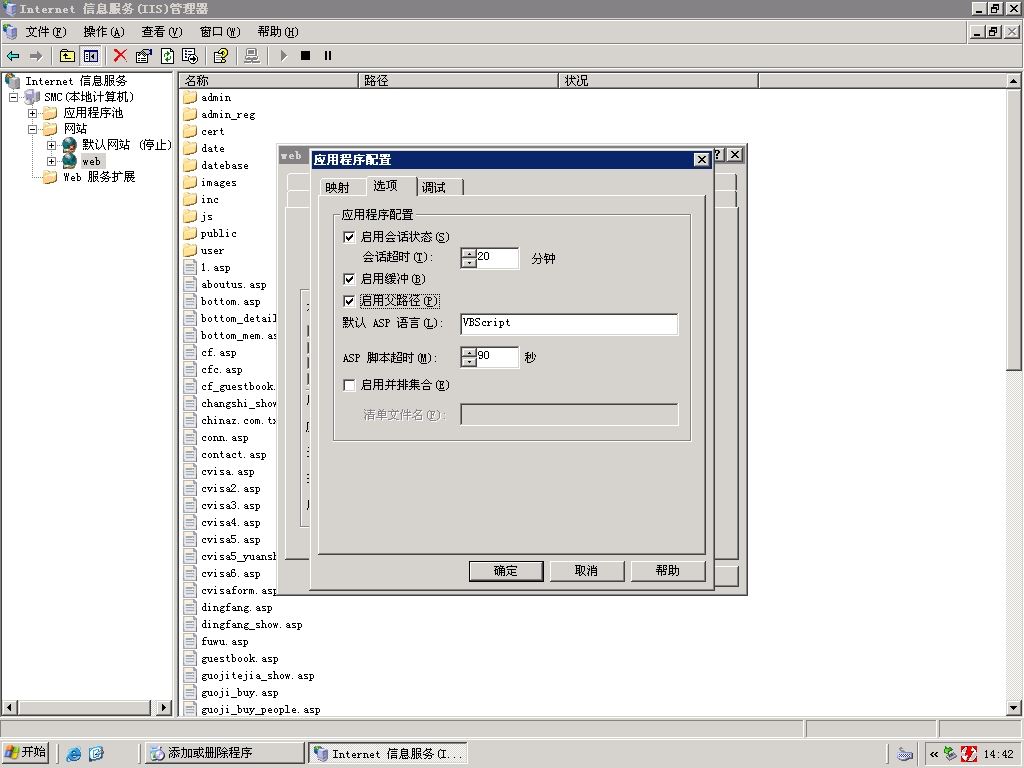Click the Export list toolbar icon
The image size is (1024, 768).
click(190, 56)
